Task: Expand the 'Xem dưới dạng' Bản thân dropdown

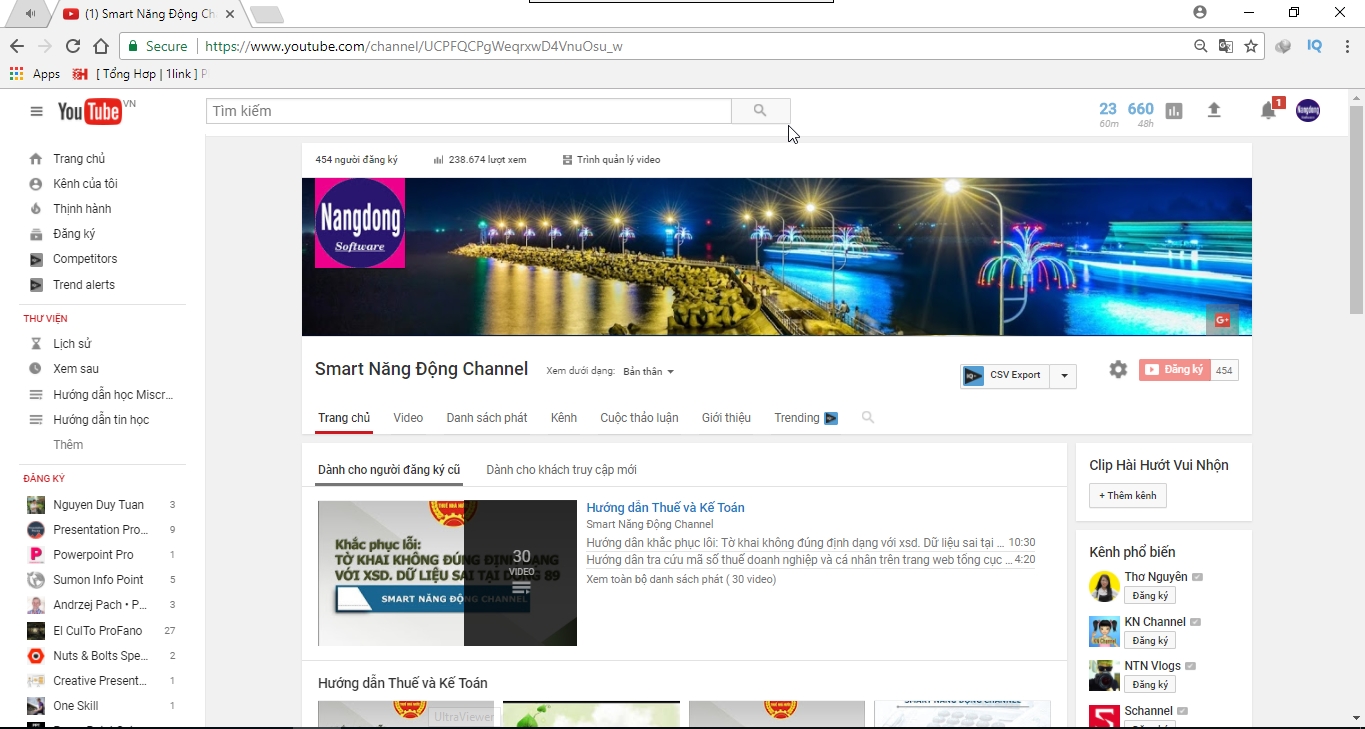Action: [x=648, y=372]
